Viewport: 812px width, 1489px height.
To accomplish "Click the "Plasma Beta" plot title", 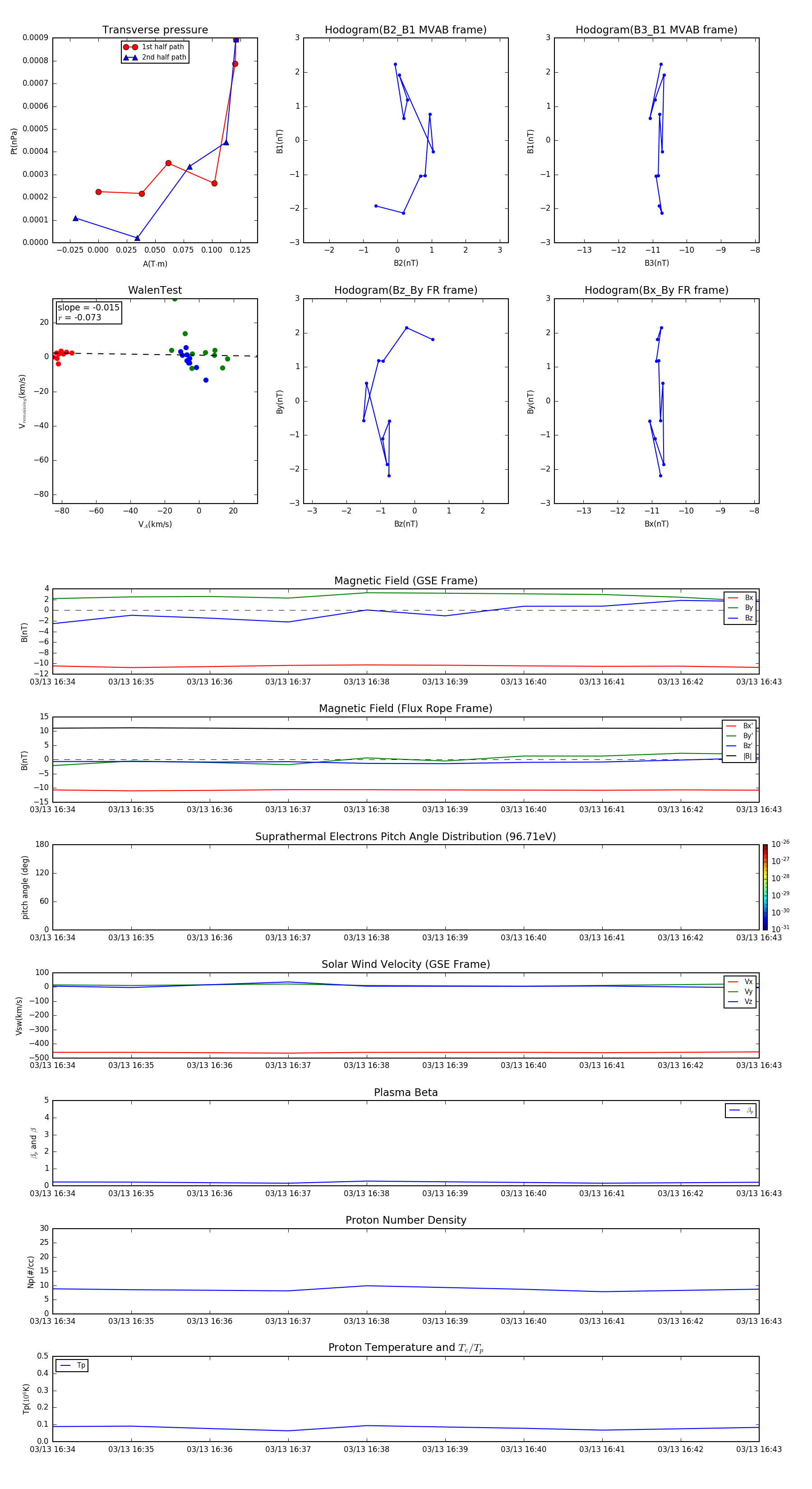I will (x=406, y=1093).
